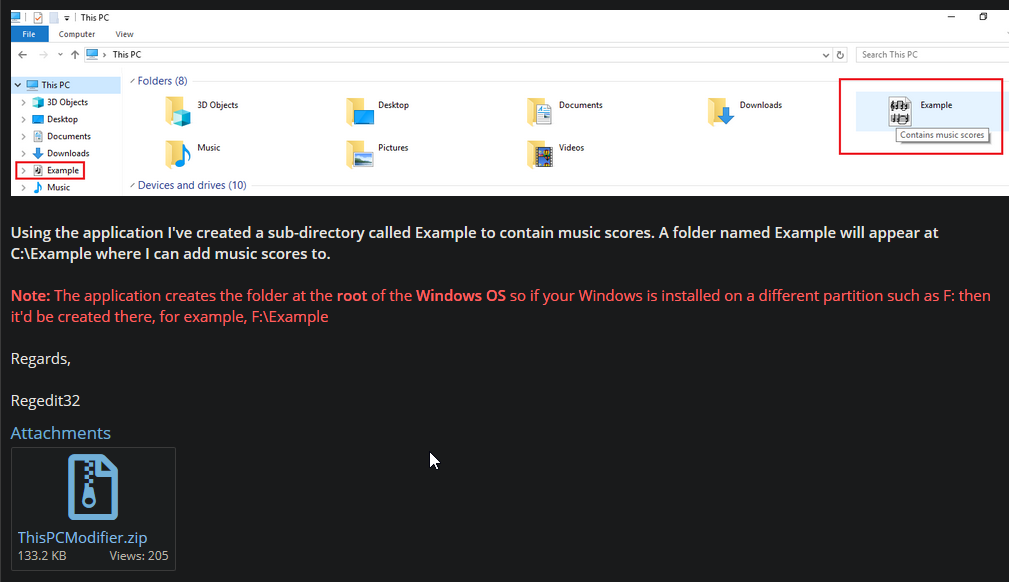
Task: Open the File menu tab
Action: (29, 34)
